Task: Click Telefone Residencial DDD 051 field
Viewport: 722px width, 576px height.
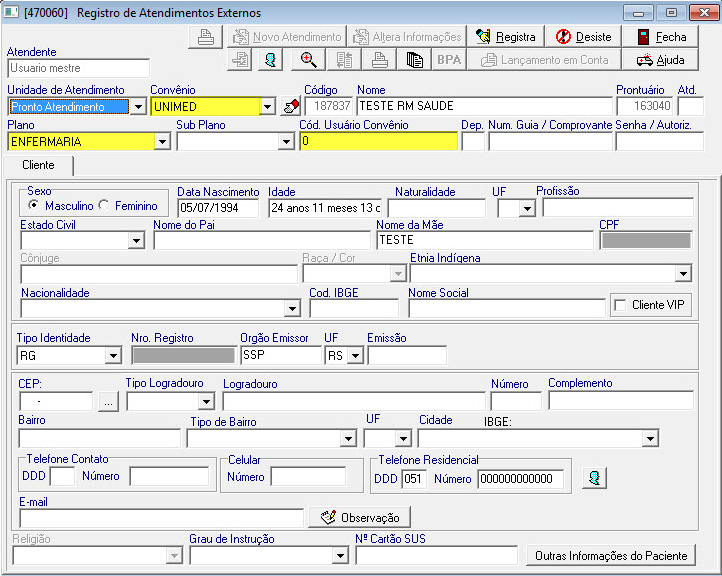Action: coord(414,479)
